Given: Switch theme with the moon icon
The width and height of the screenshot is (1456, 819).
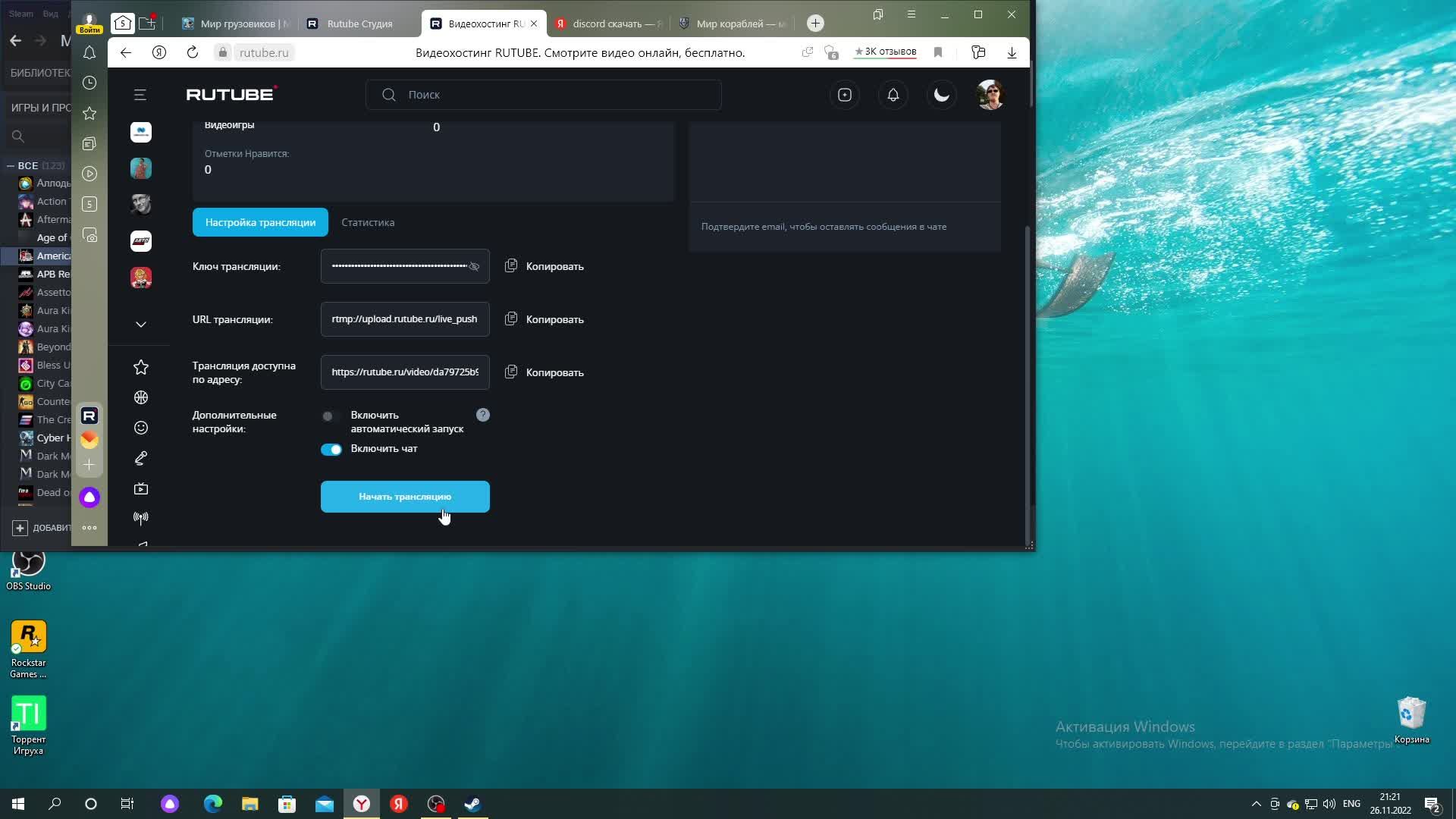Looking at the screenshot, I should [942, 95].
